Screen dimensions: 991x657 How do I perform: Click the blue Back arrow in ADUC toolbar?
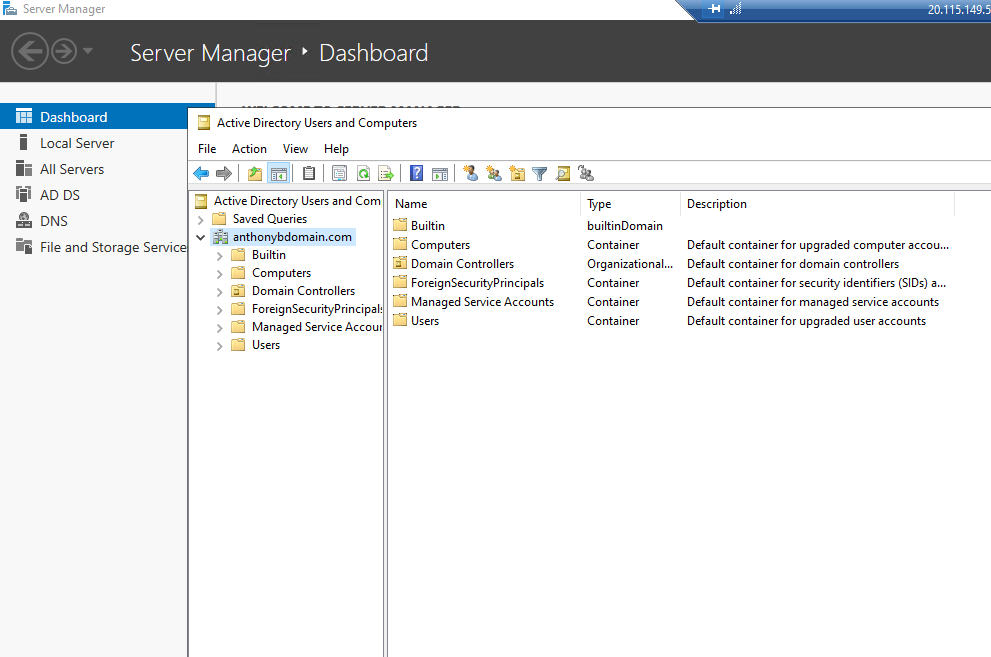201,174
